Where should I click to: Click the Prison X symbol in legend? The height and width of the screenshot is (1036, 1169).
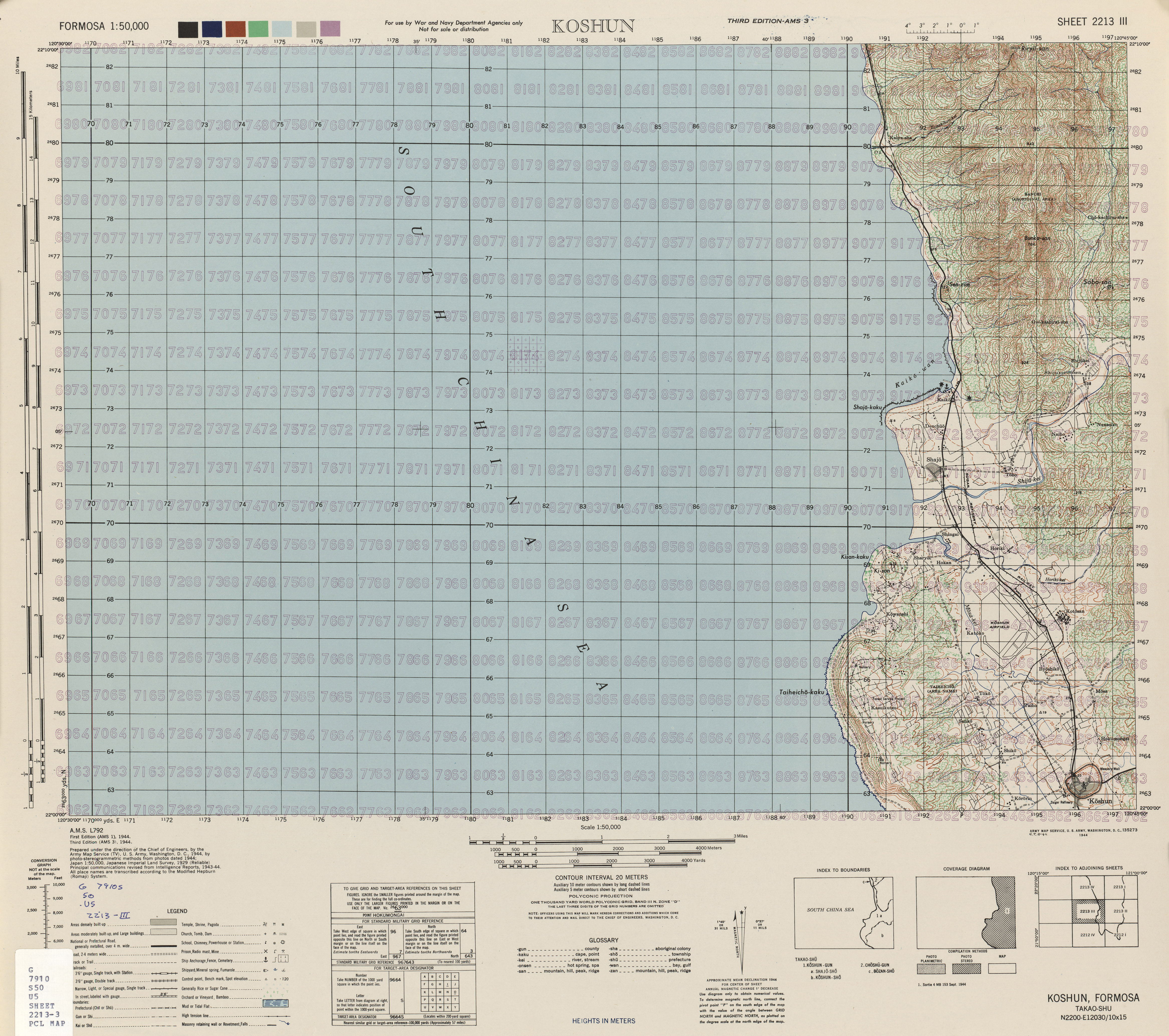pos(266,951)
